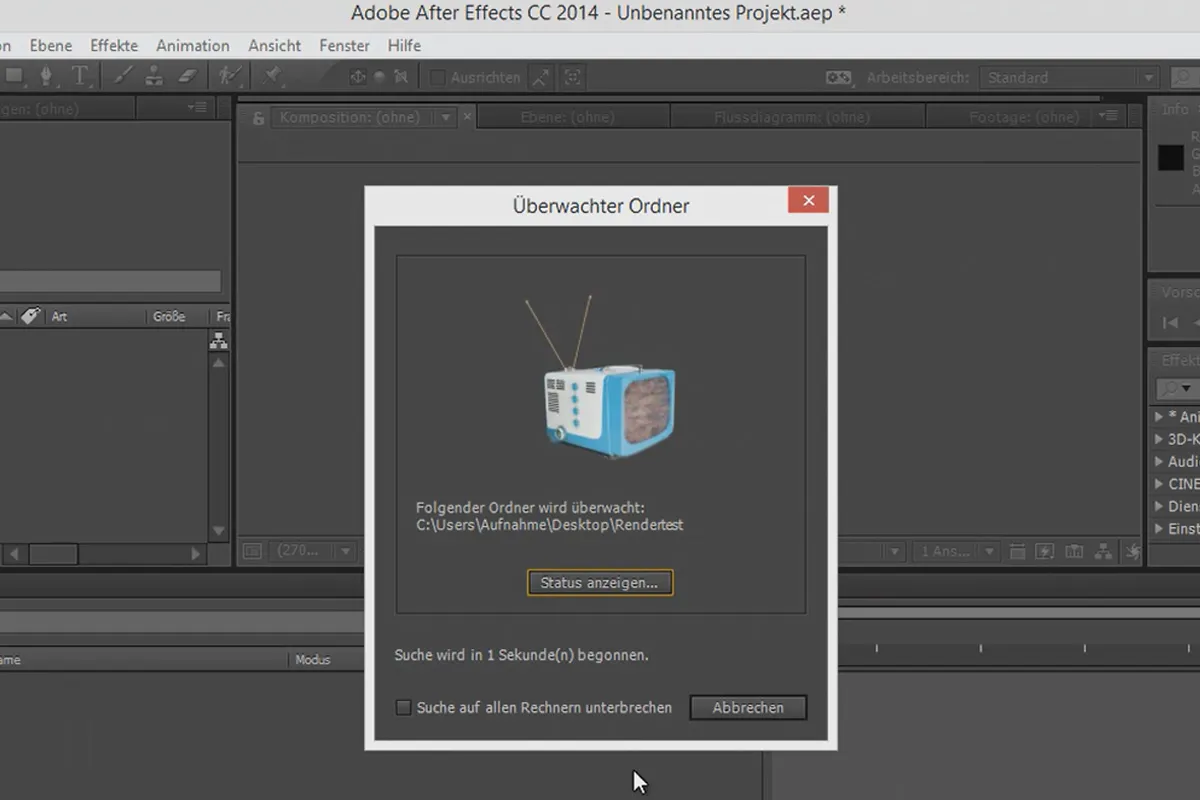Open the Effekte menu
Screen dimensions: 1200x800
click(114, 46)
